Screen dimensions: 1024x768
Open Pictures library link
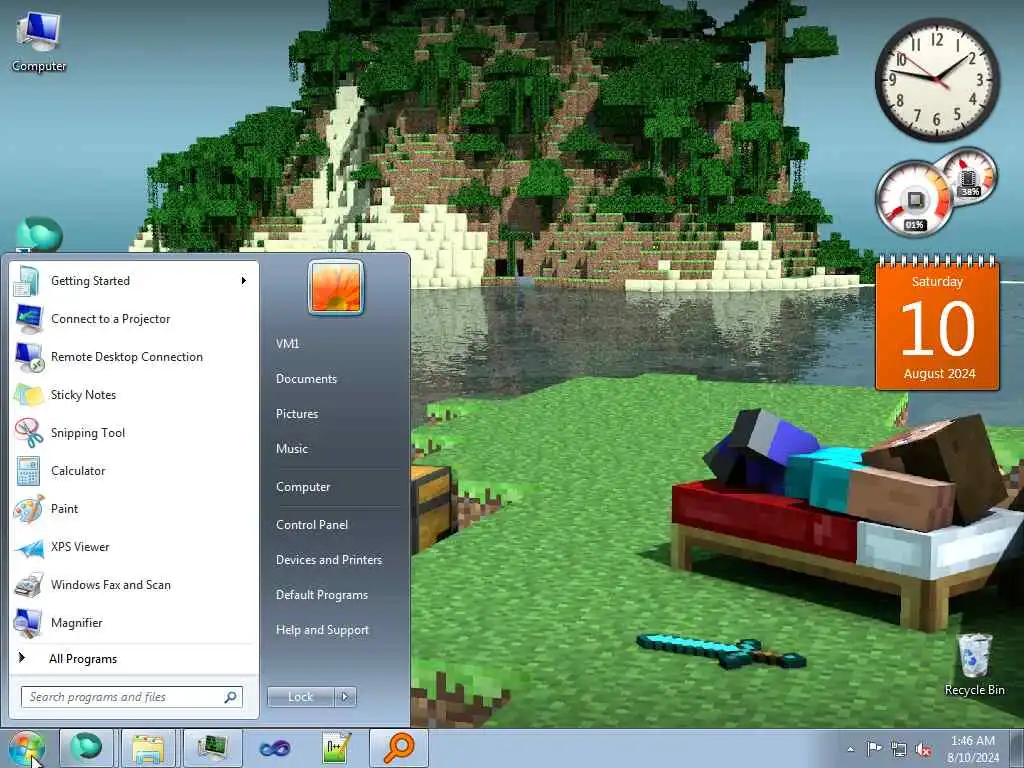tap(297, 414)
